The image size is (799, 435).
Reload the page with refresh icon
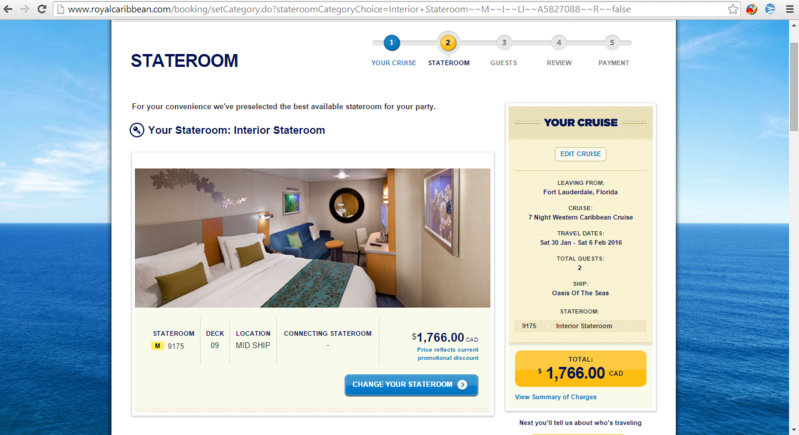(42, 9)
